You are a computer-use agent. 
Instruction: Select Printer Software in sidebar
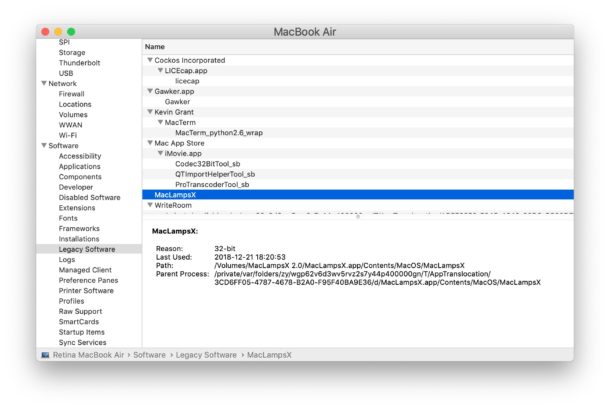(x=86, y=291)
